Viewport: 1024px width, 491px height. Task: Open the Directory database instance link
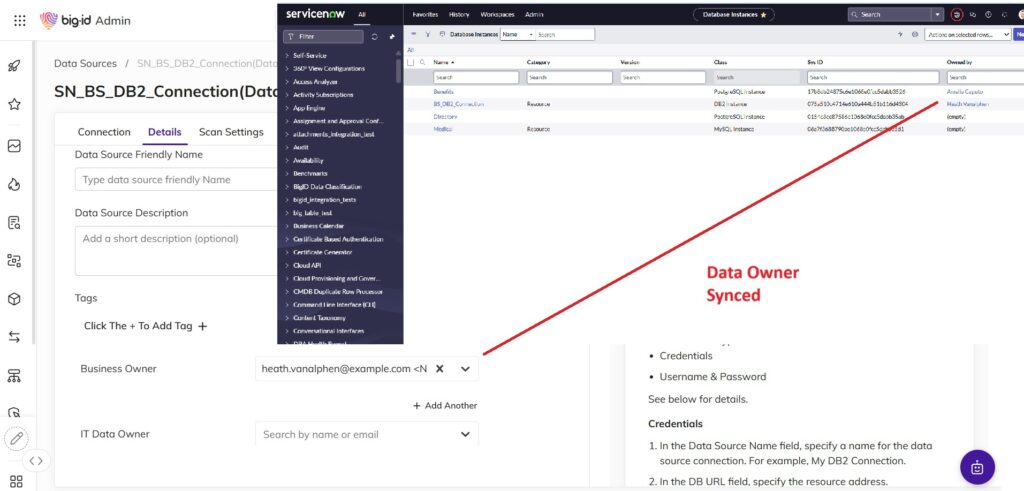(x=445, y=116)
